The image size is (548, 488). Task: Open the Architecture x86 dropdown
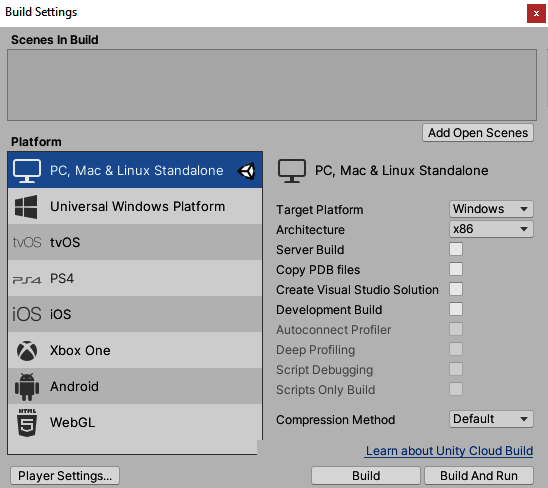[x=491, y=229]
